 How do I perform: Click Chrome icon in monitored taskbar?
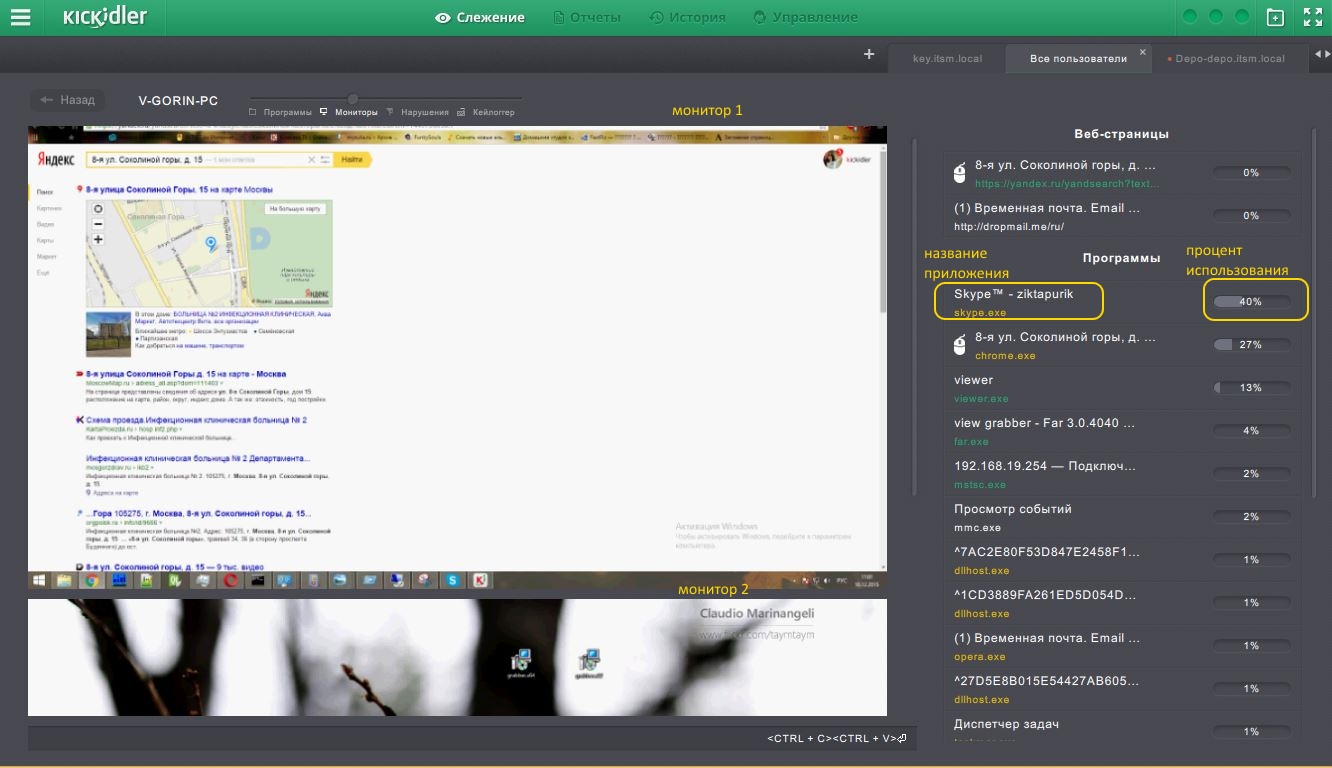(x=91, y=580)
